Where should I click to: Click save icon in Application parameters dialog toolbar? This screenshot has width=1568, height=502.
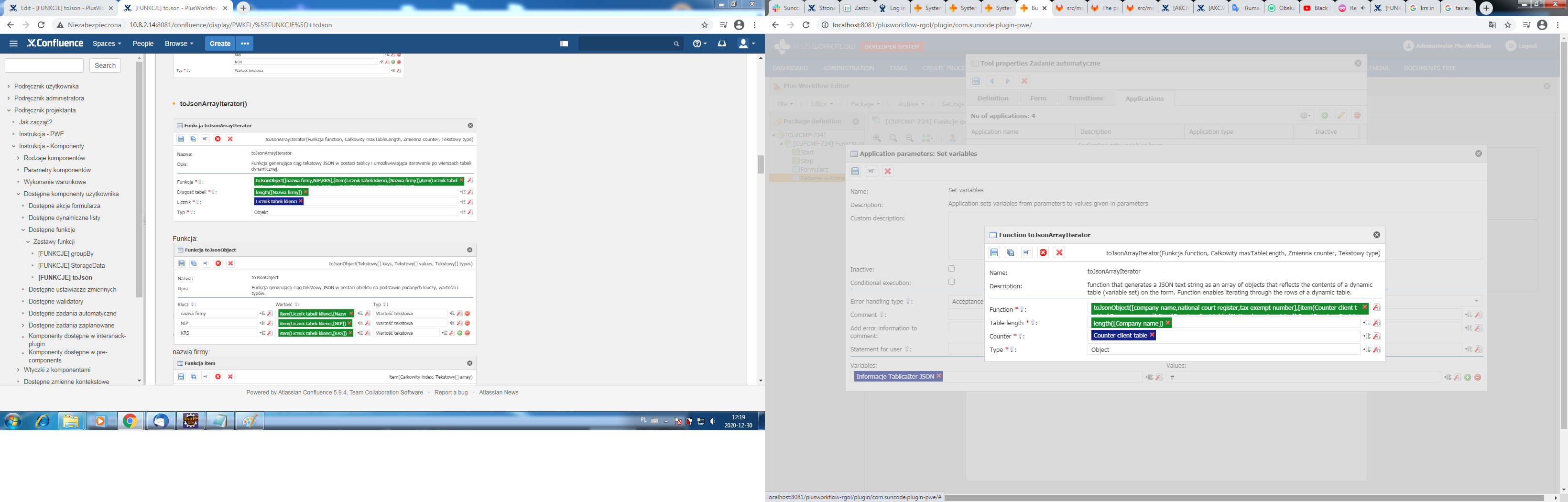pyautogui.click(x=855, y=171)
